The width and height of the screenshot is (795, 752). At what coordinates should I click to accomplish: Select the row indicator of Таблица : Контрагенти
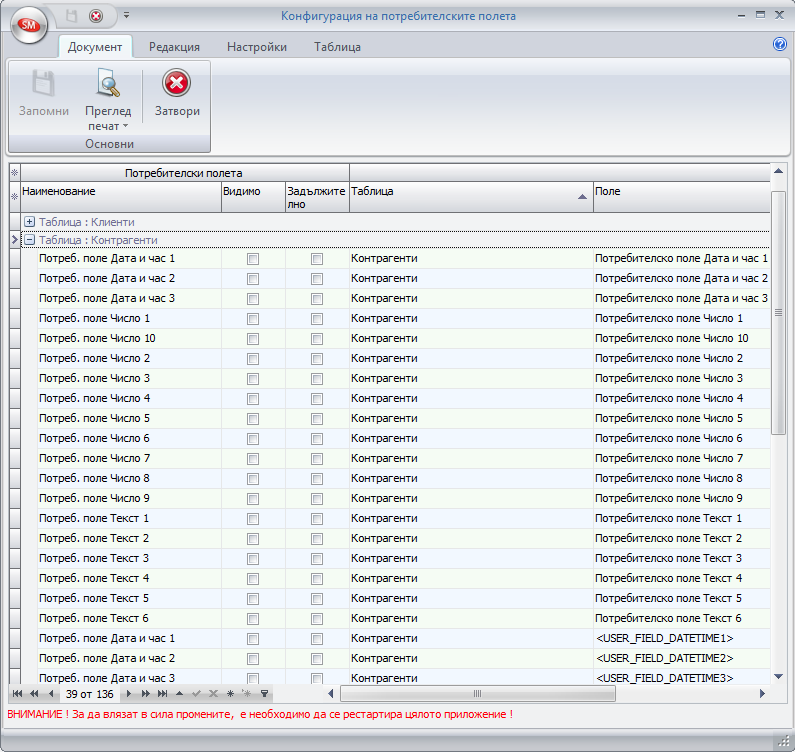[x=15, y=240]
